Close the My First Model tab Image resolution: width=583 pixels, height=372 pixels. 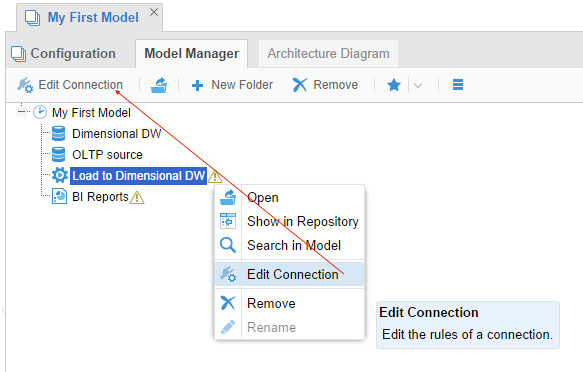tap(154, 12)
